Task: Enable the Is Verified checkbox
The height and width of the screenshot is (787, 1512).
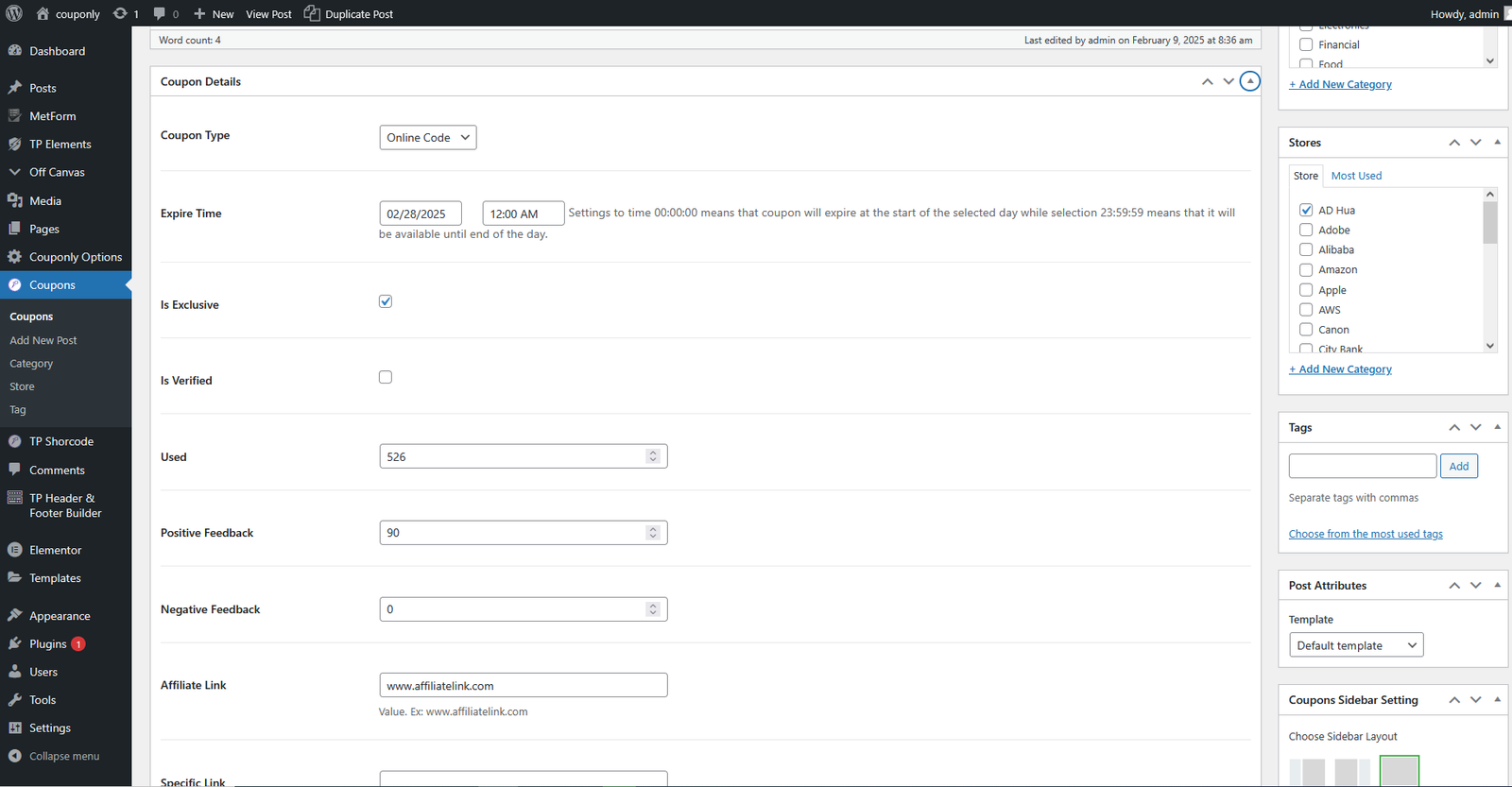Action: [386, 377]
